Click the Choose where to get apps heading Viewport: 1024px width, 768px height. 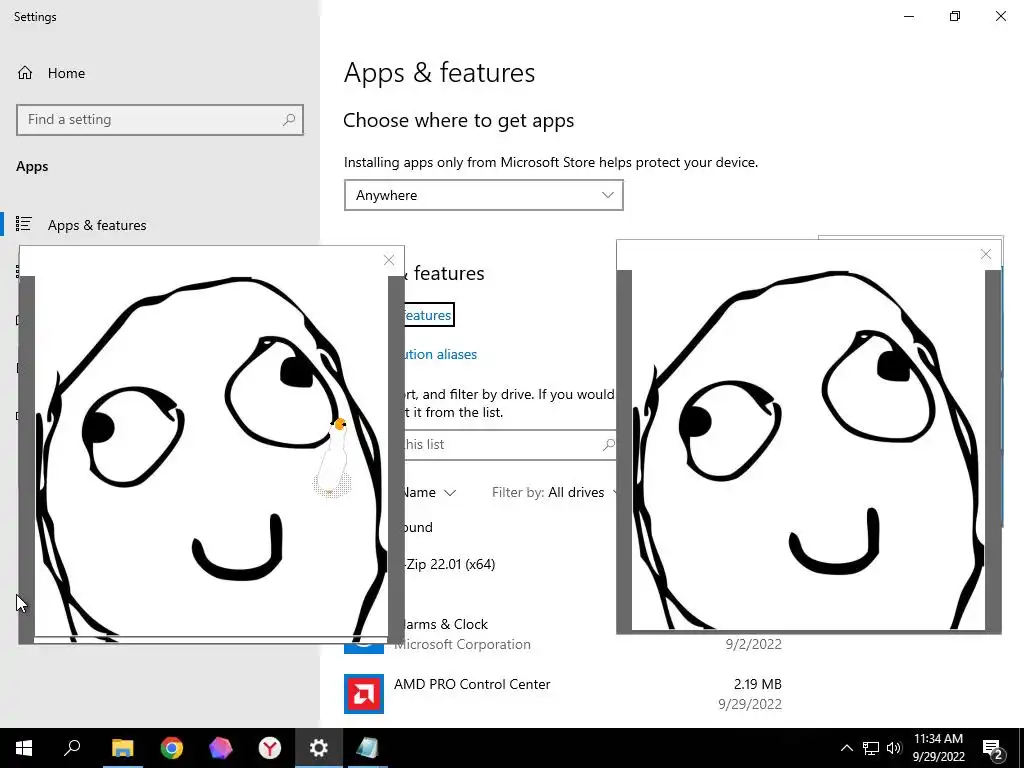click(x=458, y=121)
